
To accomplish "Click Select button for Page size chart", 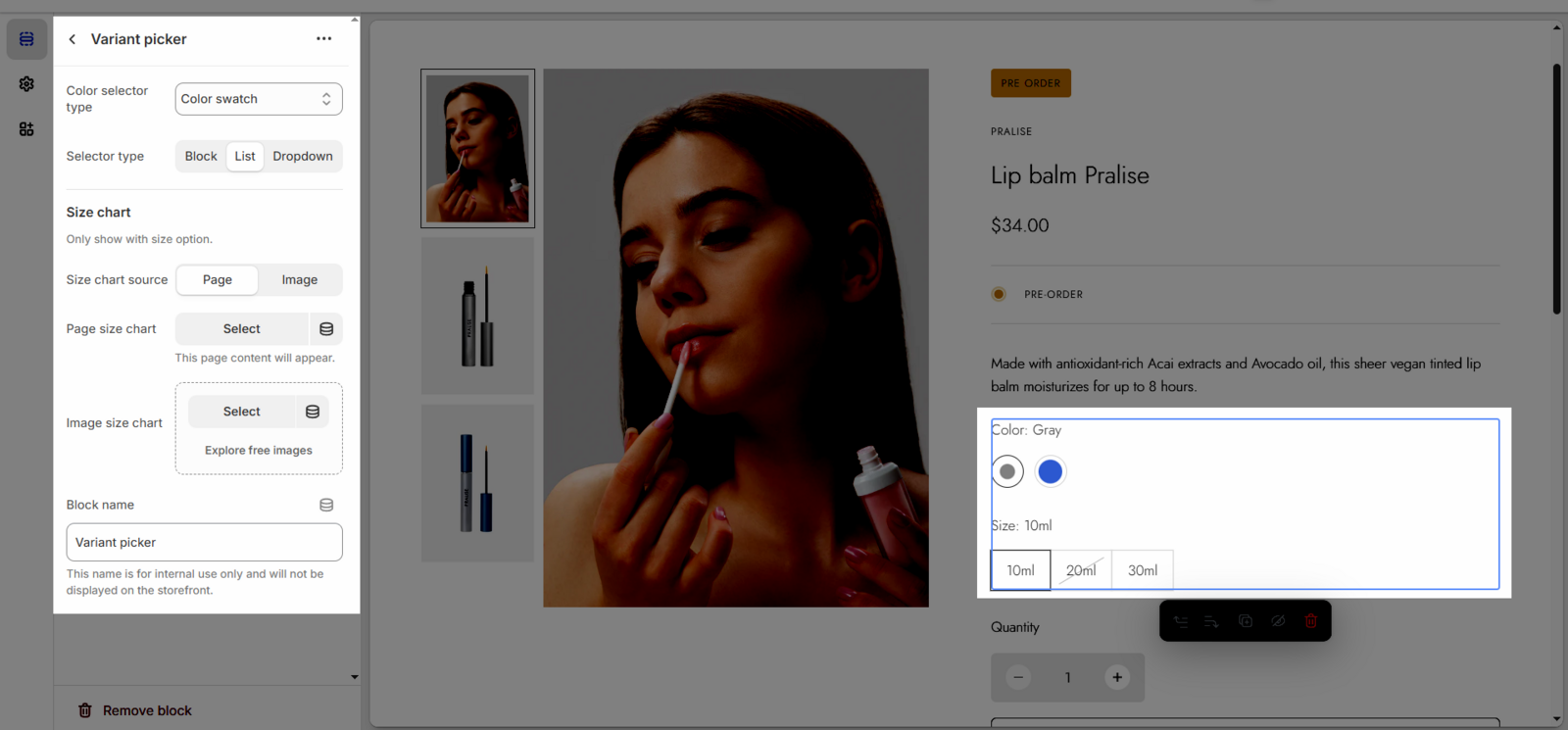I will tap(242, 329).
